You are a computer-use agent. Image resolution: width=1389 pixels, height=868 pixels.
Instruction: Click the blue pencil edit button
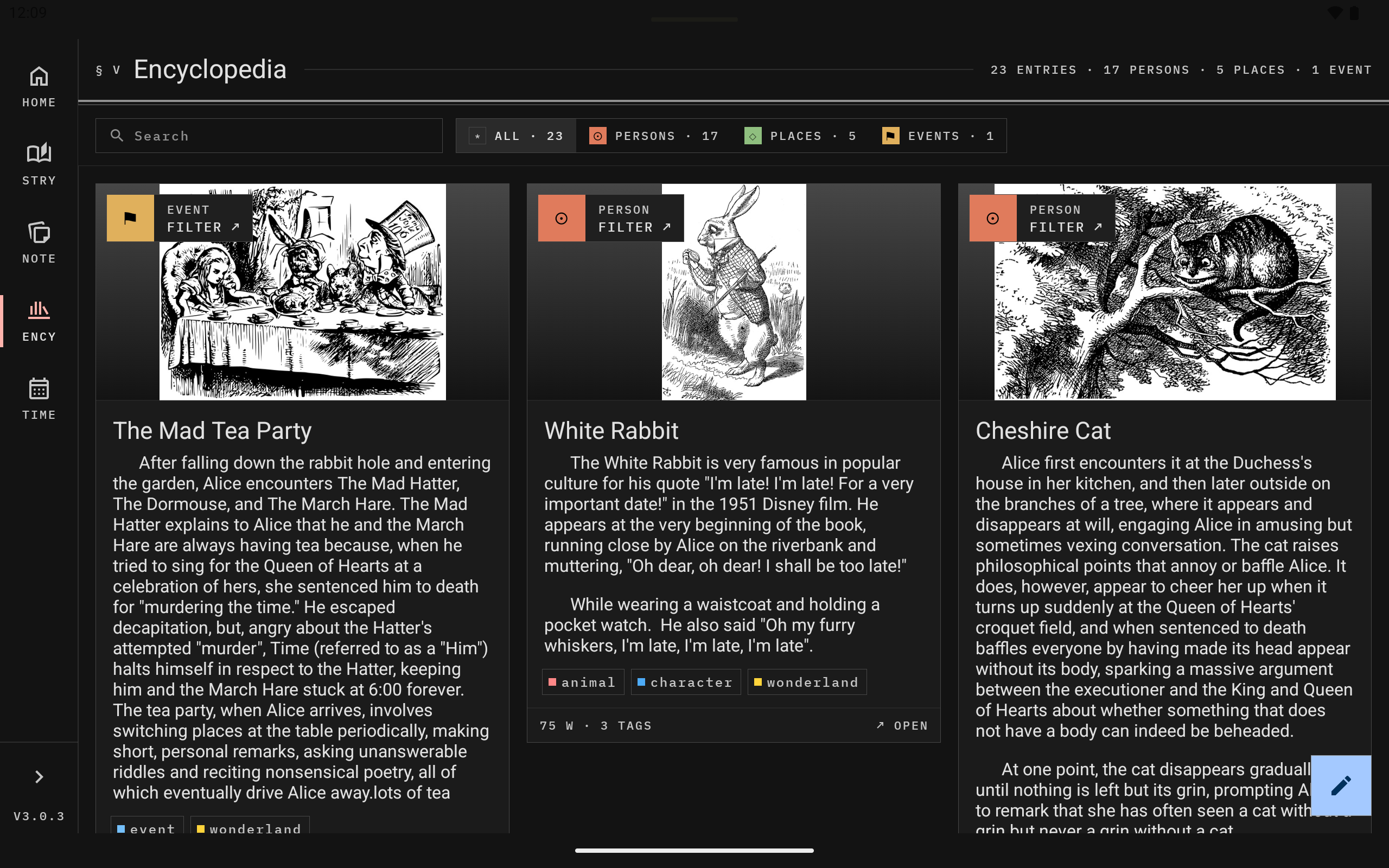tap(1341, 786)
